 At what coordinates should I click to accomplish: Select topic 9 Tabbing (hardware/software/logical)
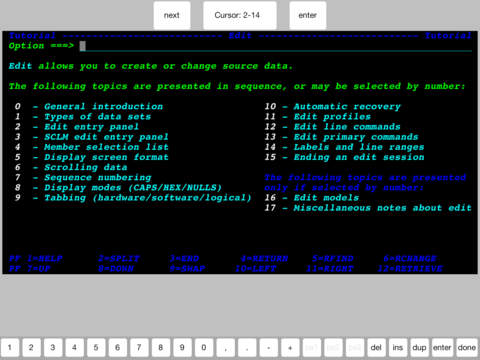click(x=133, y=198)
